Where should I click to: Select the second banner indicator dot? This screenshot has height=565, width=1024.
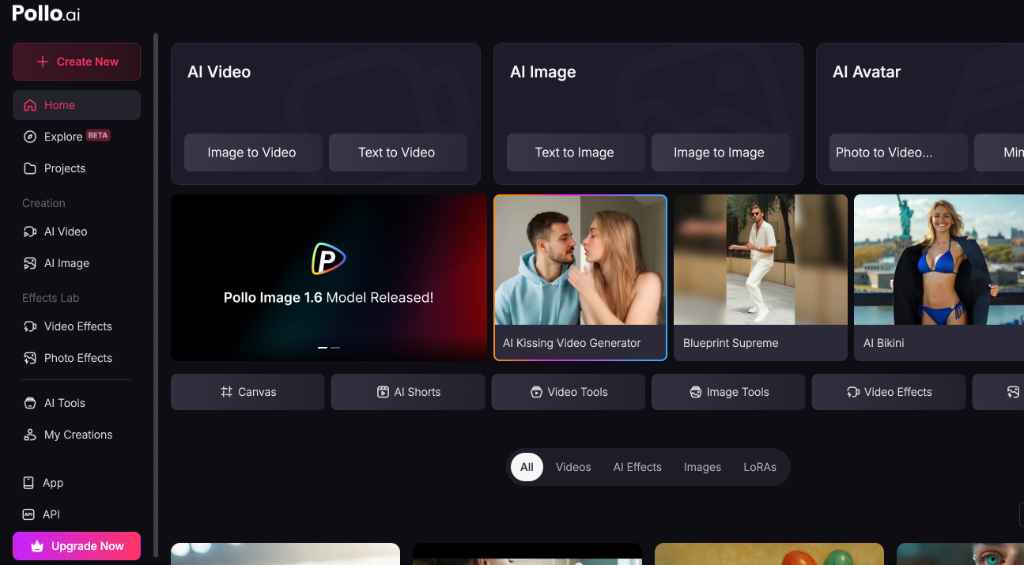335,347
